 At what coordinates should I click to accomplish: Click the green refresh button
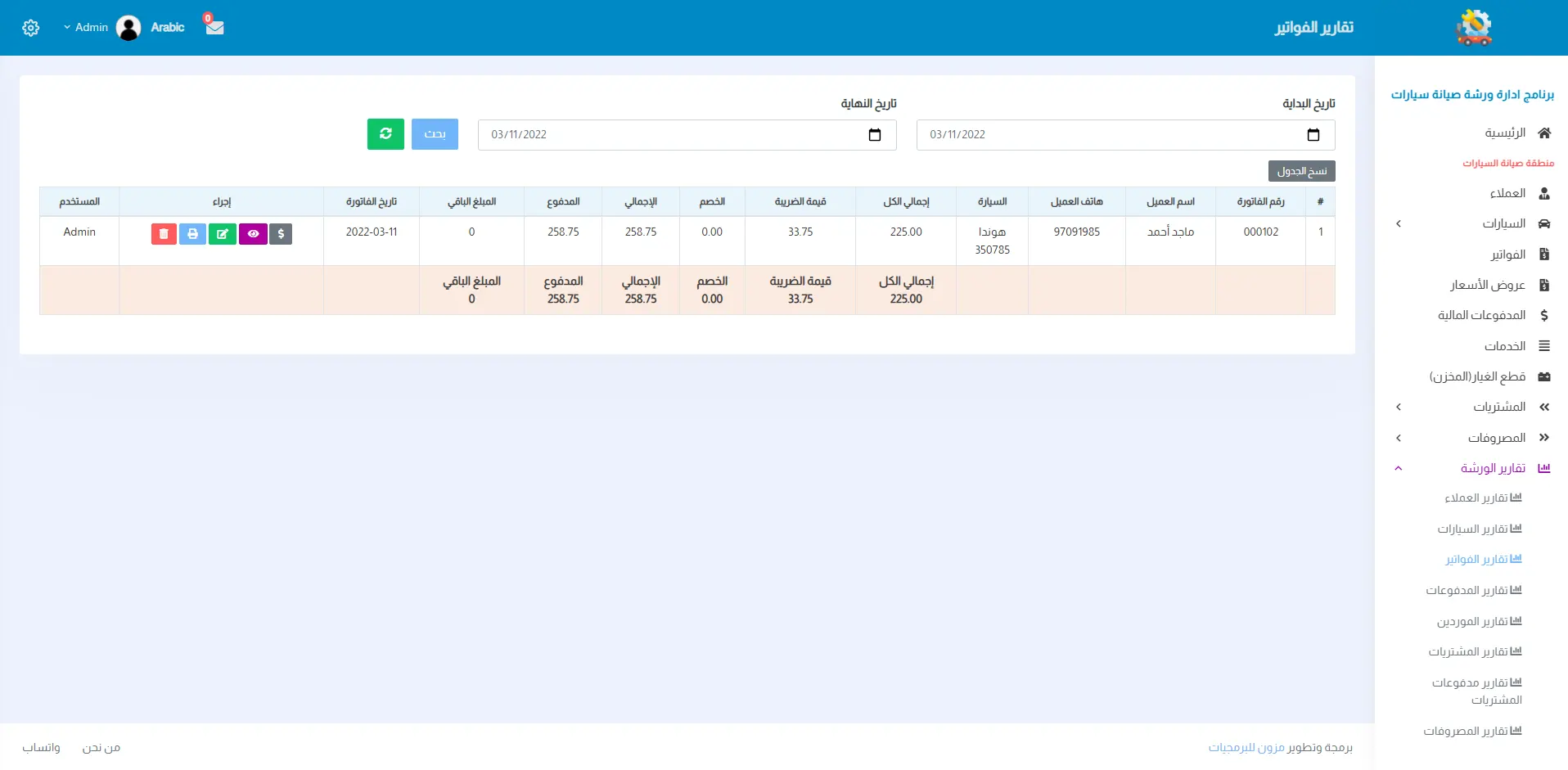click(x=385, y=134)
